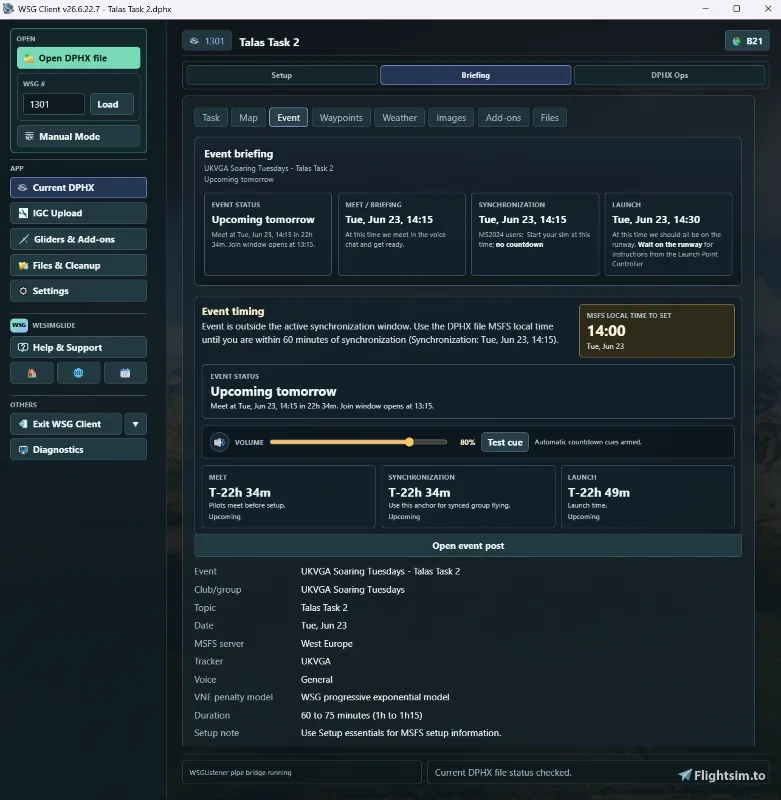The height and width of the screenshot is (800, 781).
Task: Mute volume via speaker icon
Action: 219,442
